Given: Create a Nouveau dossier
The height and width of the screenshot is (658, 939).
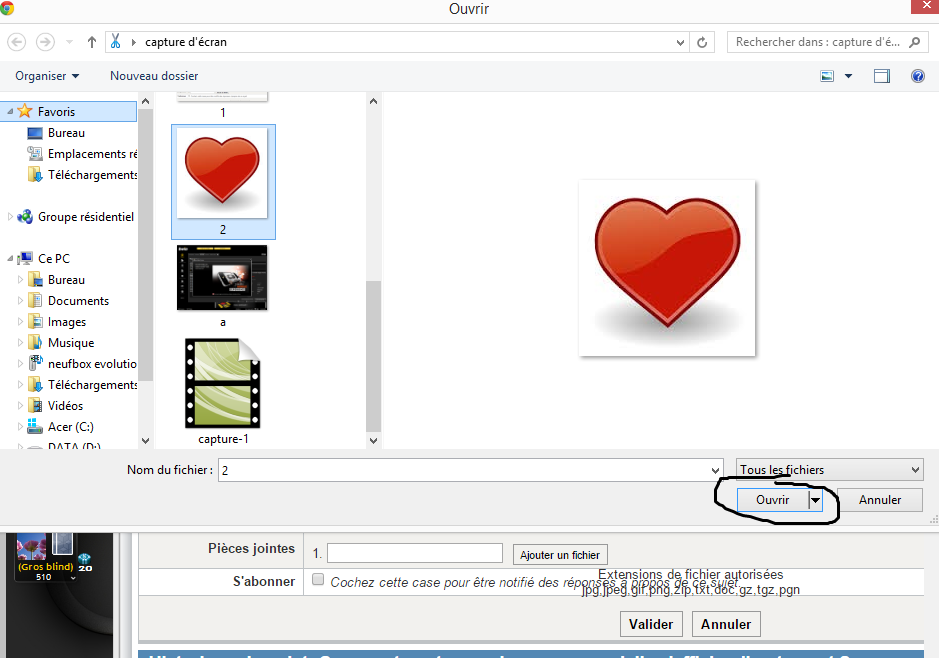Looking at the screenshot, I should tap(154, 76).
